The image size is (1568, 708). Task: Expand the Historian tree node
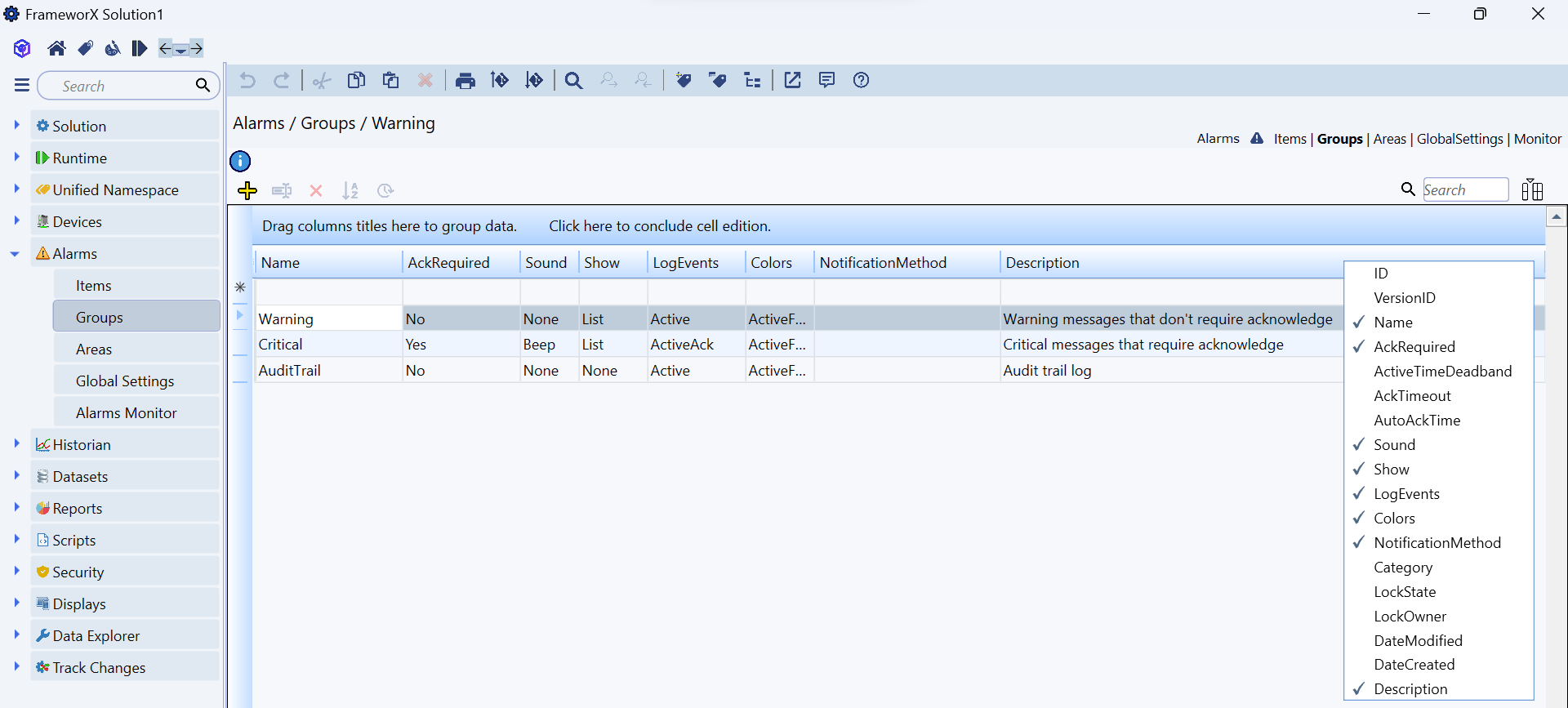(x=16, y=444)
